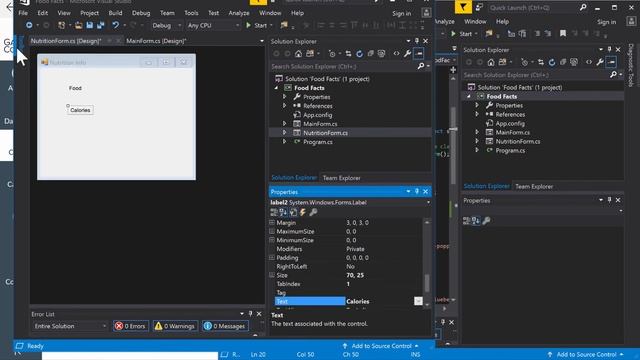The height and width of the screenshot is (360, 640).
Task: Click the Properties grid vertical scrollbar thumb
Action: tap(427, 283)
